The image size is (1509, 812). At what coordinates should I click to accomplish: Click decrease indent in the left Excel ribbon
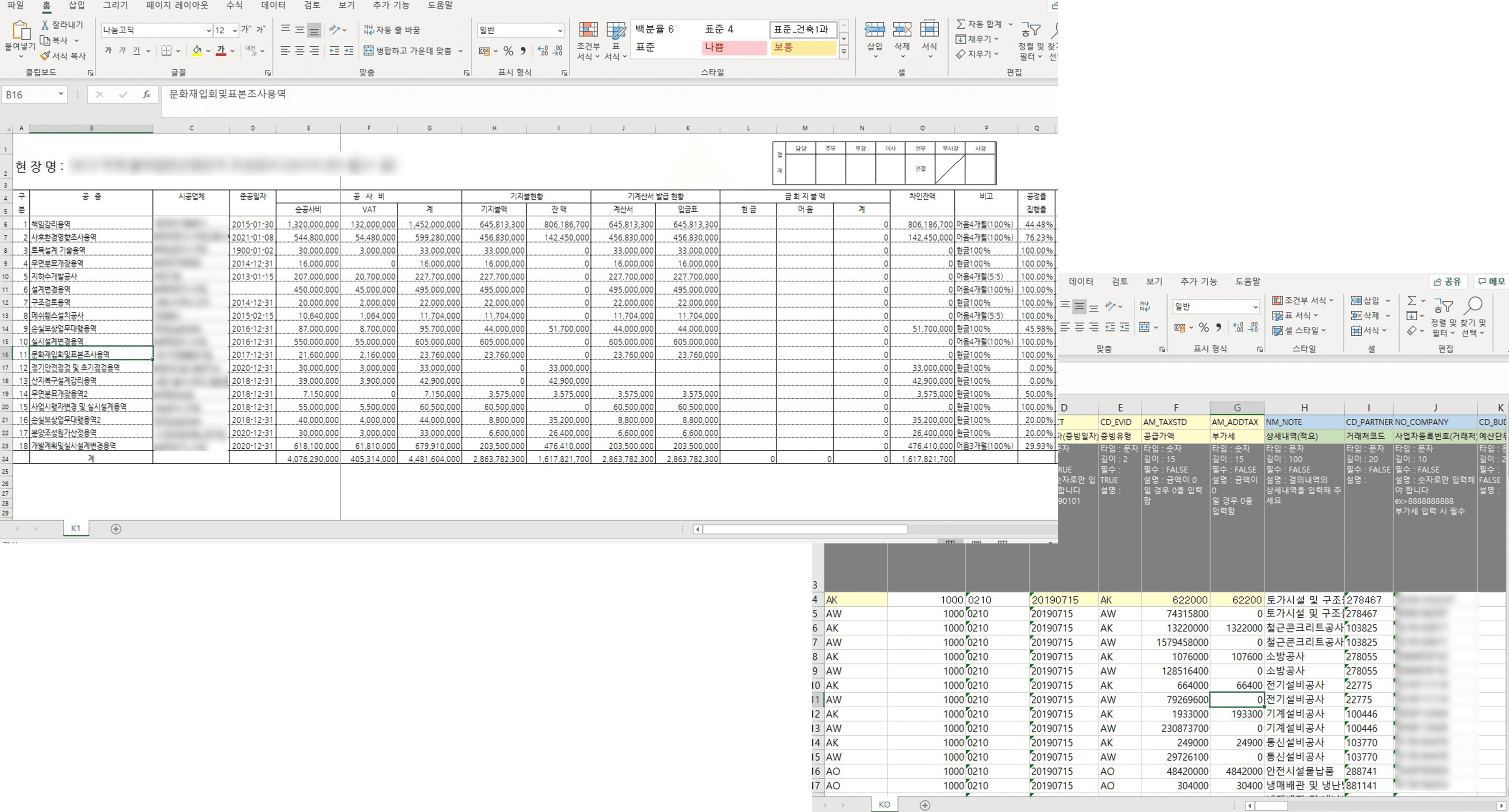(x=335, y=51)
